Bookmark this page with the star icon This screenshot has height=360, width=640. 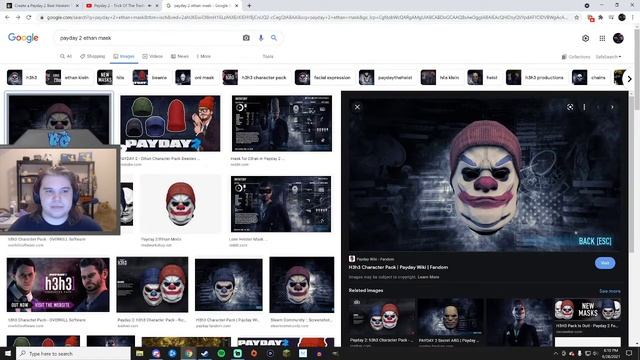click(577, 18)
